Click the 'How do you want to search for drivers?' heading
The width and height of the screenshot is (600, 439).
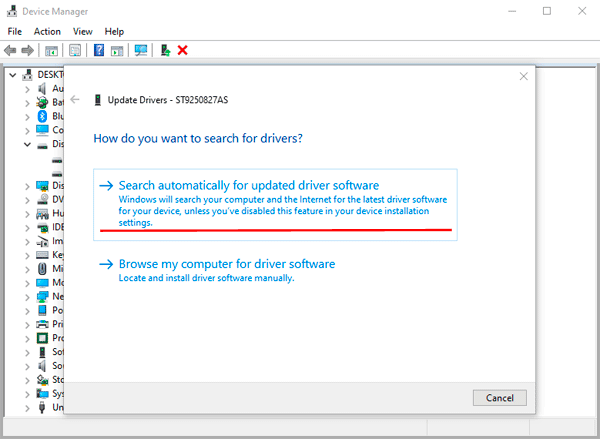[198, 138]
